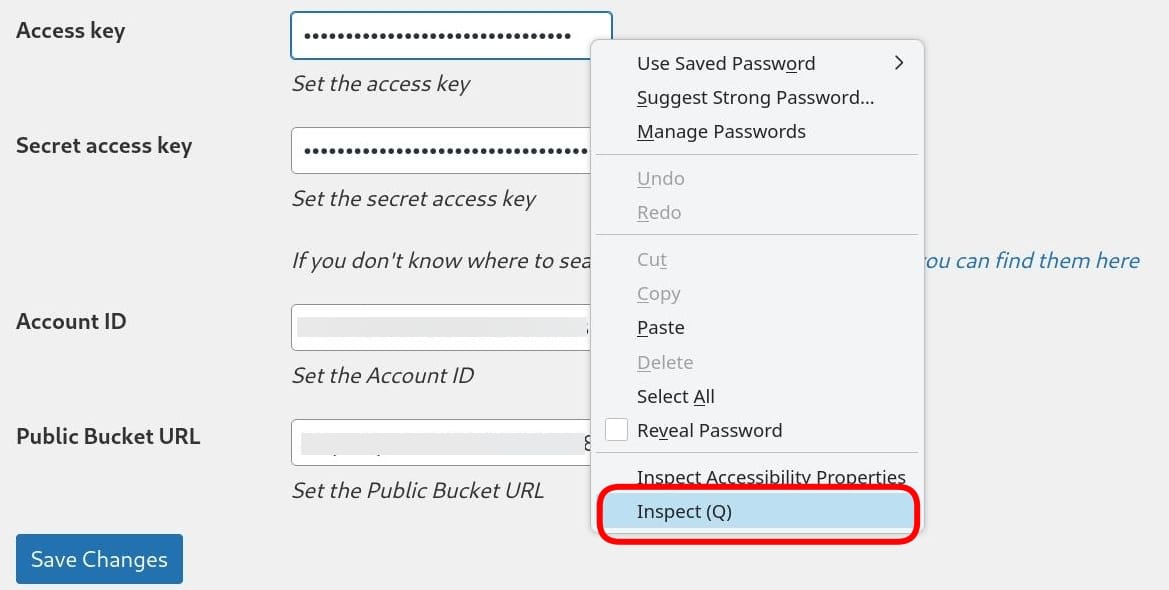This screenshot has width=1169, height=590.
Task: Click into the Secret access key field
Action: pyautogui.click(x=440, y=151)
